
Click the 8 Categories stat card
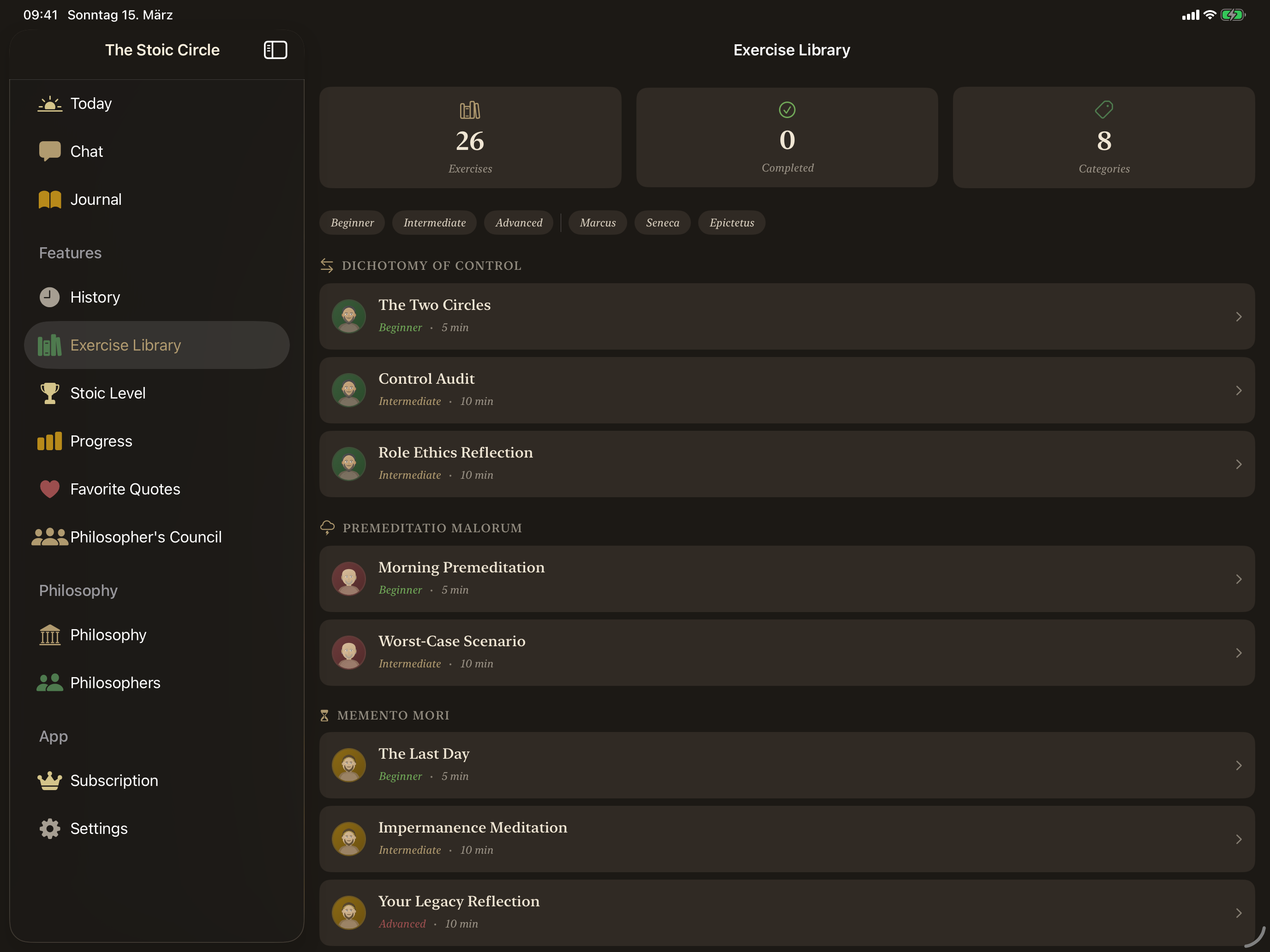pos(1103,138)
